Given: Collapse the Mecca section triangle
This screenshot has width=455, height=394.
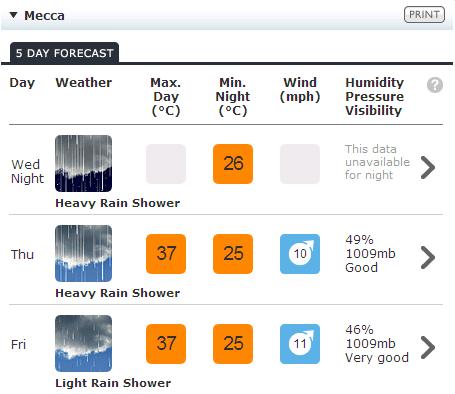Looking at the screenshot, I should click(13, 15).
